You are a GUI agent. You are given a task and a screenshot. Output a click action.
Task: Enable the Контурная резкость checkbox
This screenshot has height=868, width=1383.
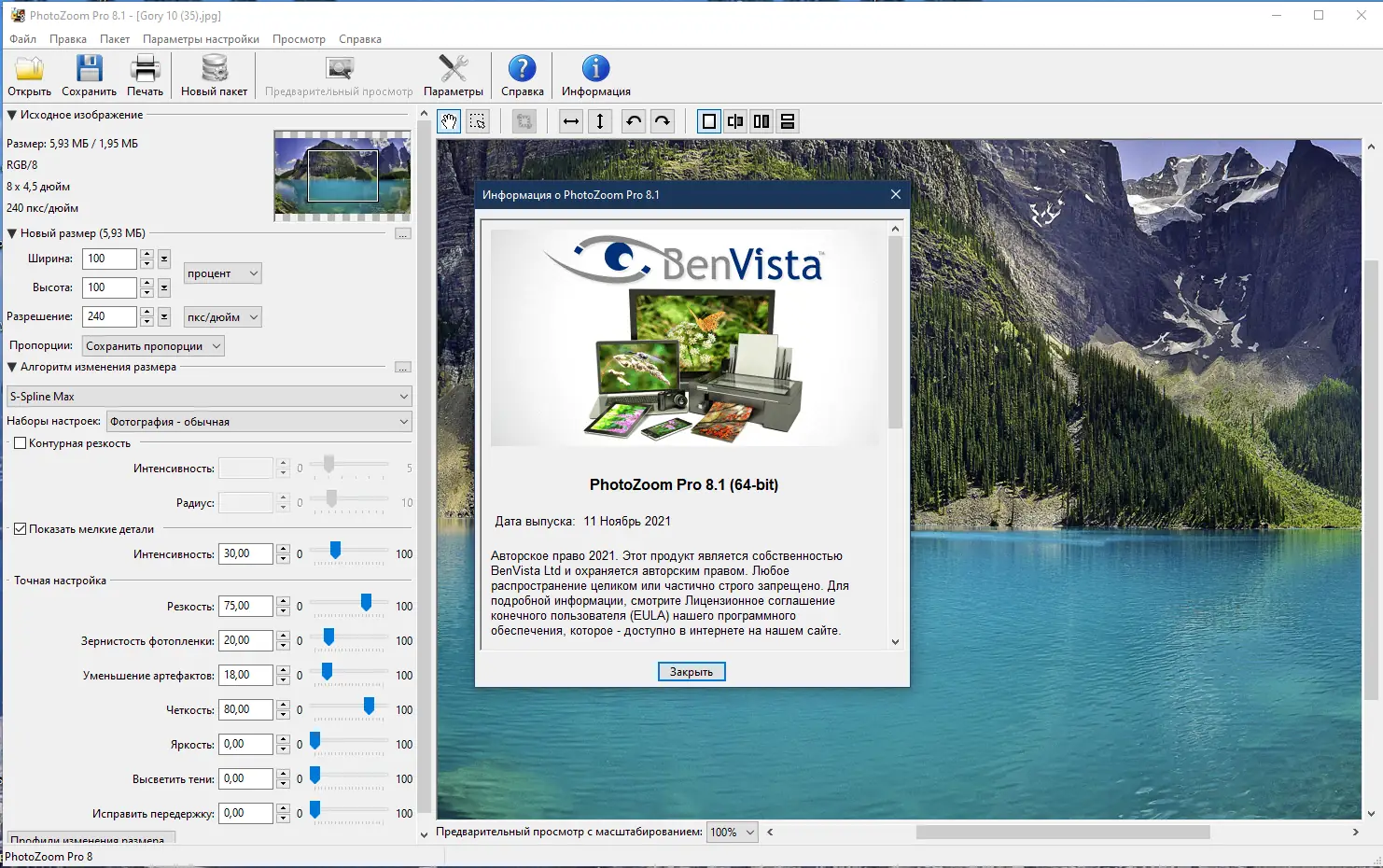click(21, 442)
